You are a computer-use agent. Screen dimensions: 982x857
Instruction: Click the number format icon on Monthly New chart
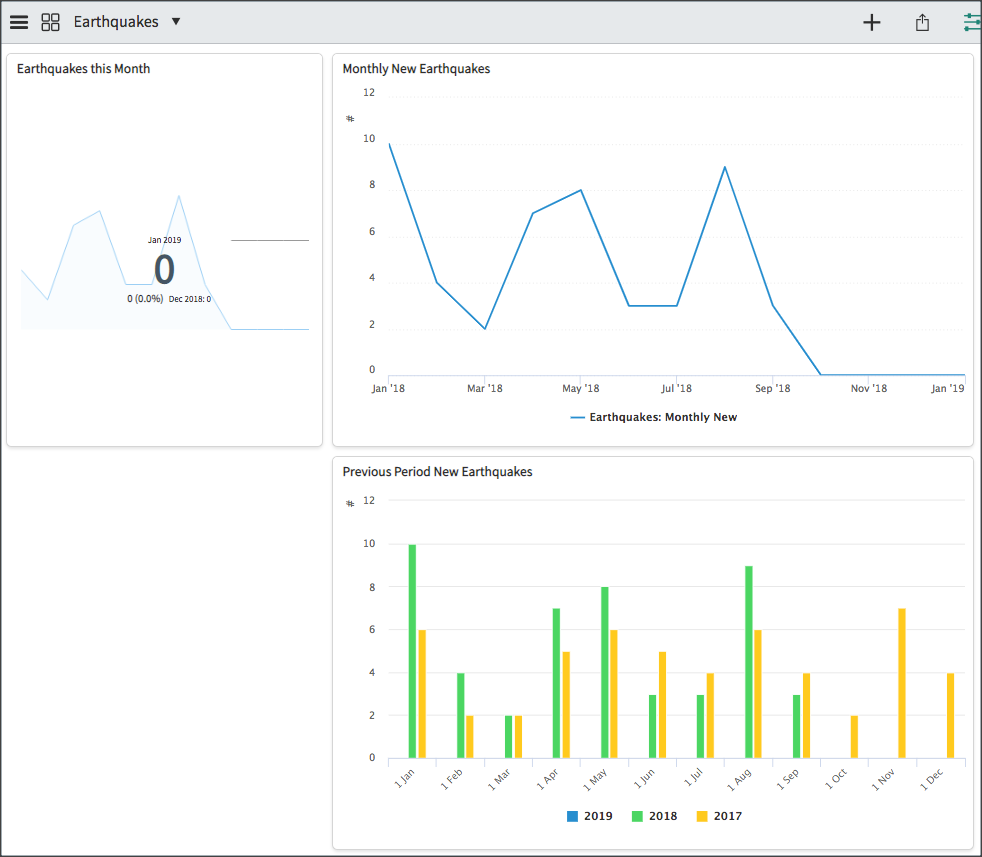point(349,119)
